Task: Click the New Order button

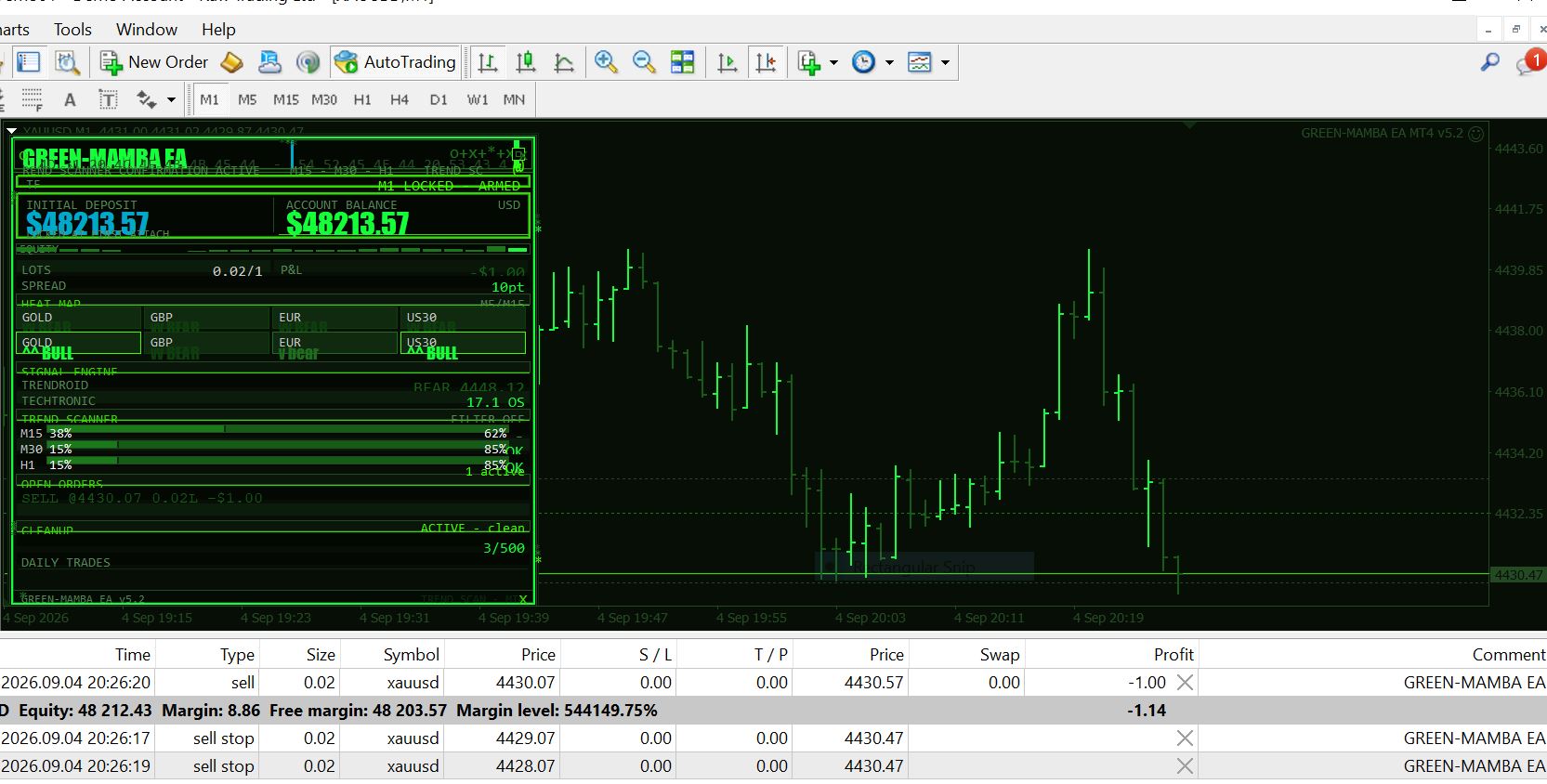Action: (x=154, y=62)
